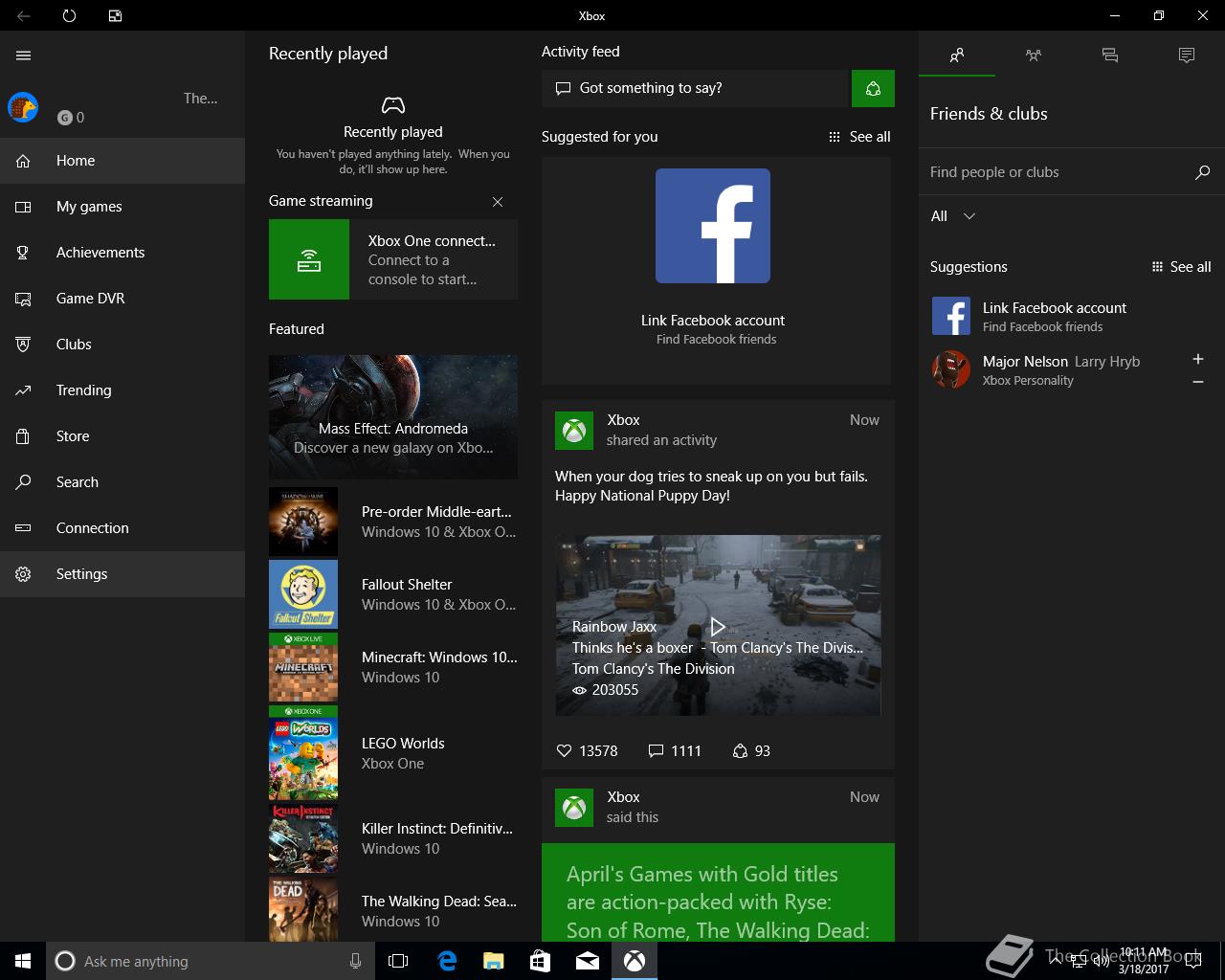Open Xbox logo on 'said this' post
1225x980 pixels.
pyautogui.click(x=574, y=808)
